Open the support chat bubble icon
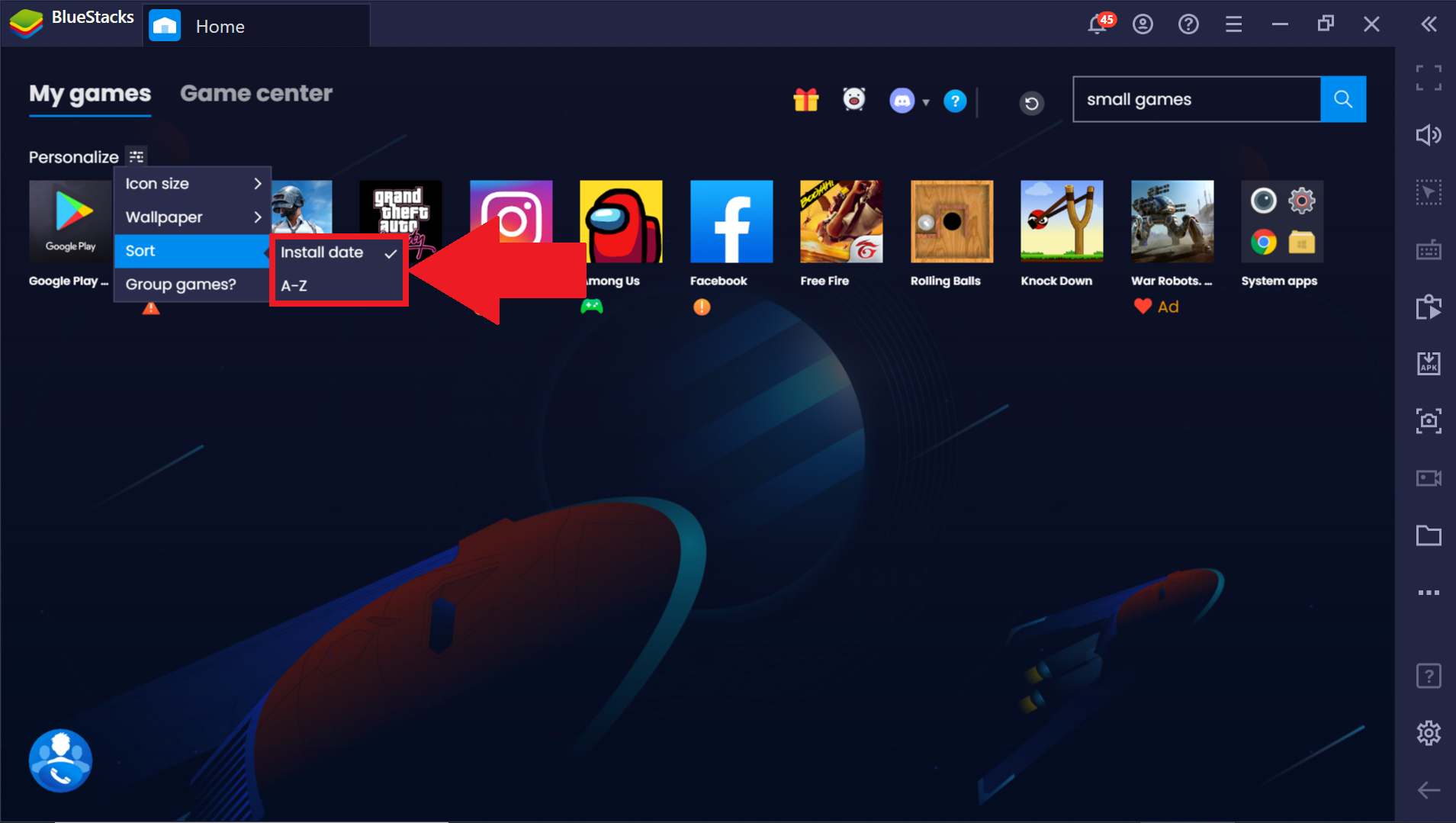This screenshot has height=823, width=1456. [60, 760]
